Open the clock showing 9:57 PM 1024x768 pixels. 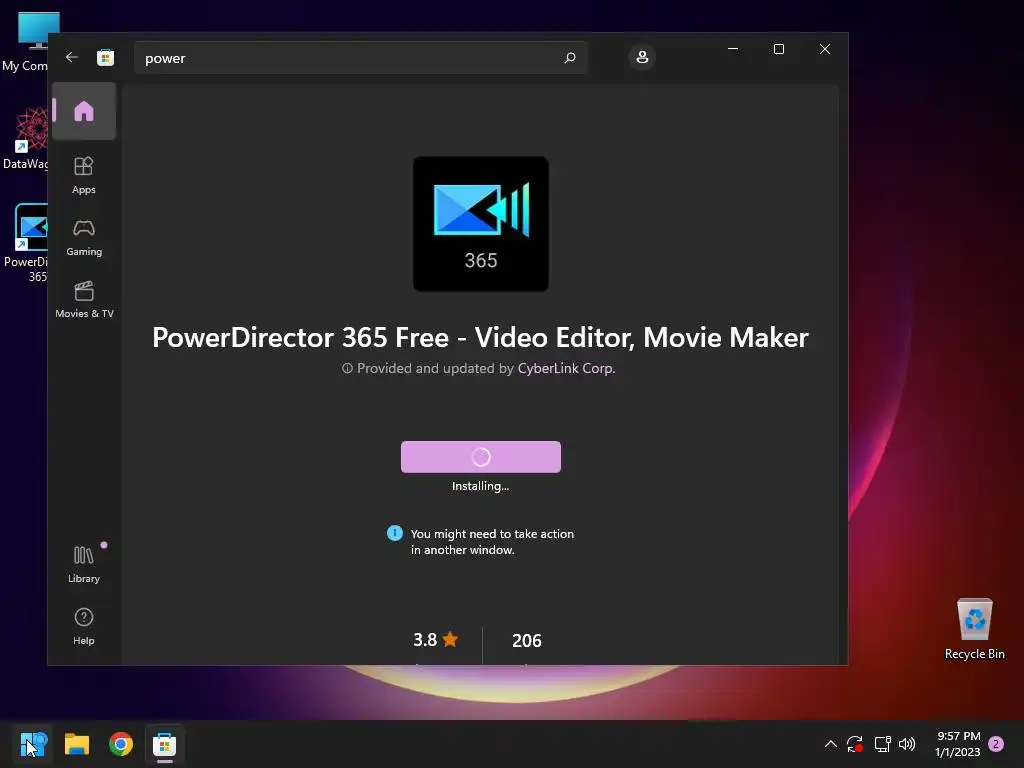click(957, 744)
